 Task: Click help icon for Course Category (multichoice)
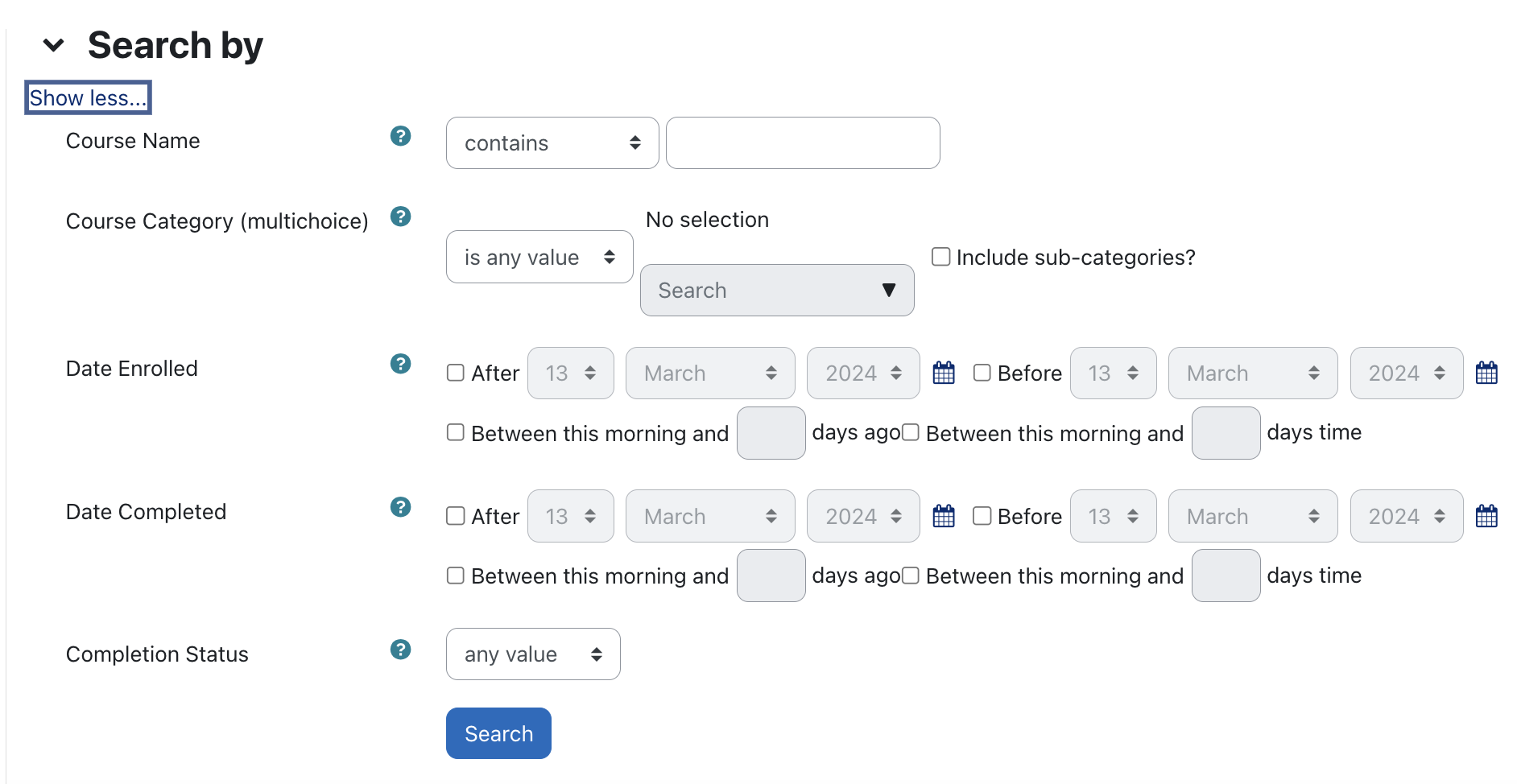point(400,217)
